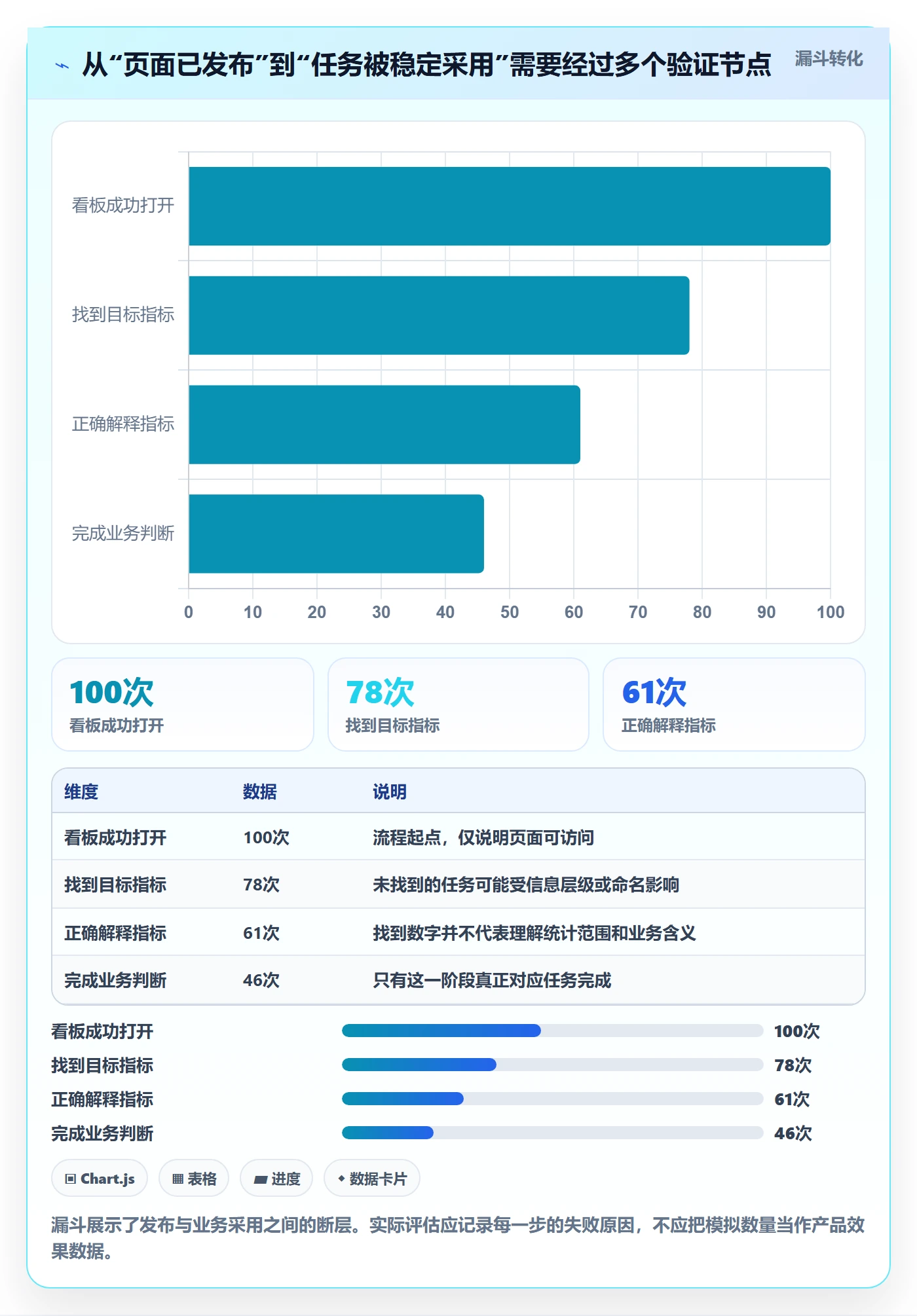Click the 78次 cell in table
Image resolution: width=917 pixels, height=1316 pixels.
[261, 885]
